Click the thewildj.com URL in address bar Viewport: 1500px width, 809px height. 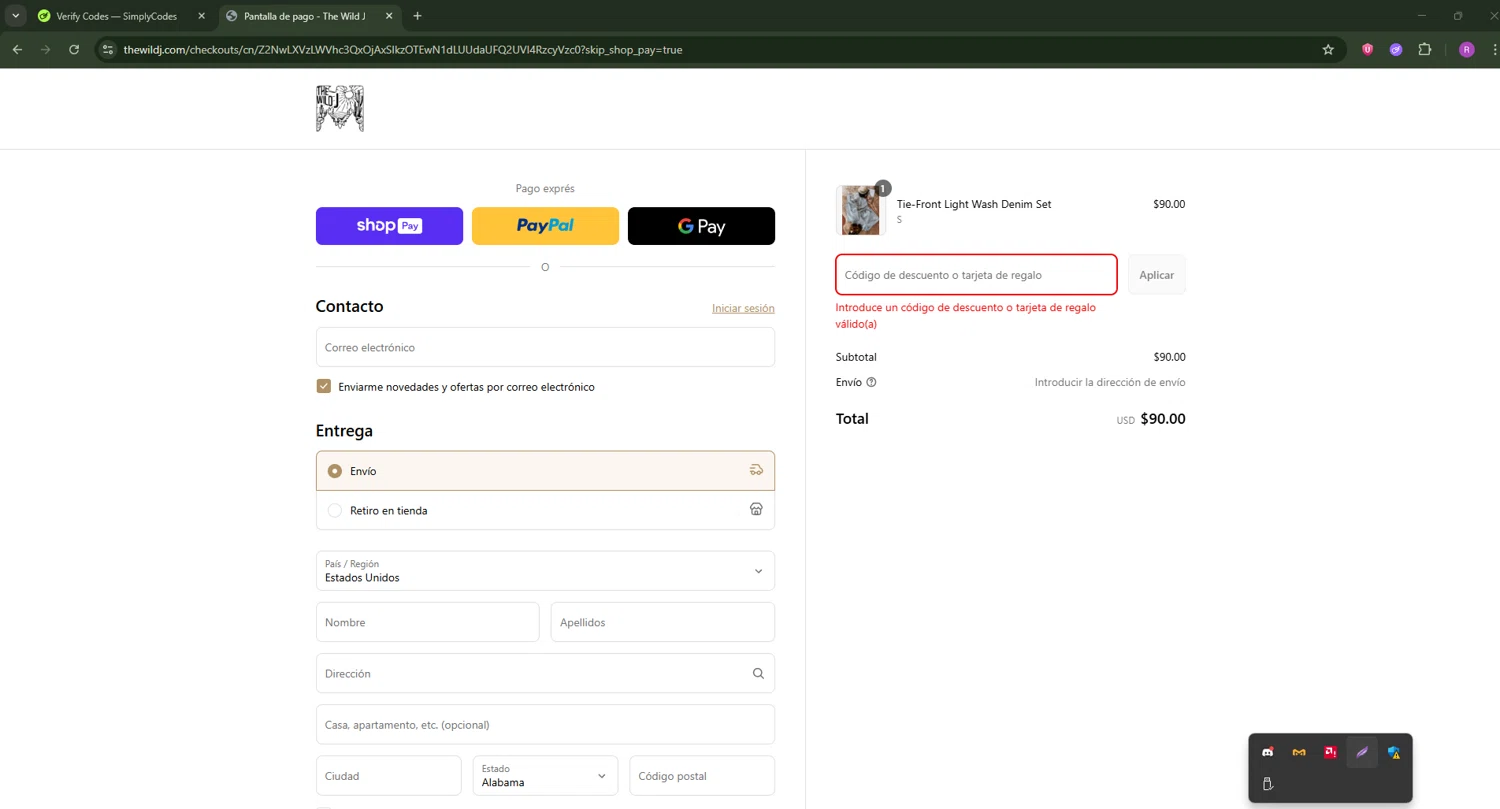pyautogui.click(x=403, y=49)
